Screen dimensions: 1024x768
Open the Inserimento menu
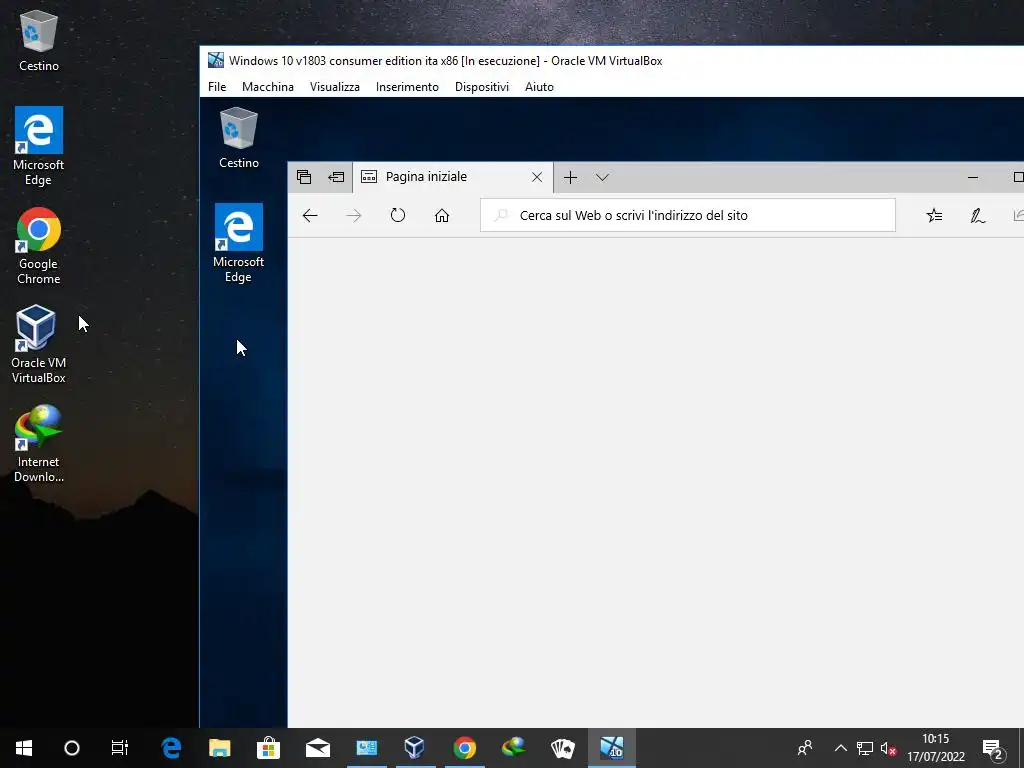pyautogui.click(x=407, y=87)
